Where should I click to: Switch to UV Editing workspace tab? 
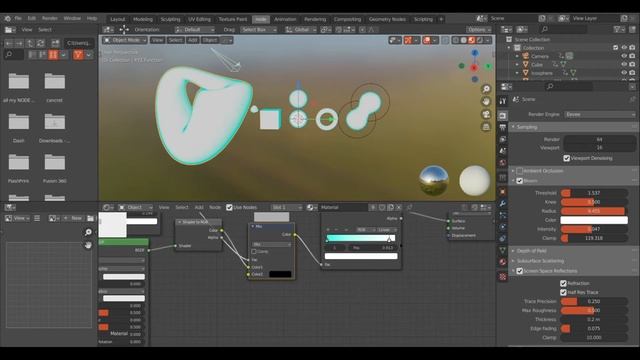point(199,19)
